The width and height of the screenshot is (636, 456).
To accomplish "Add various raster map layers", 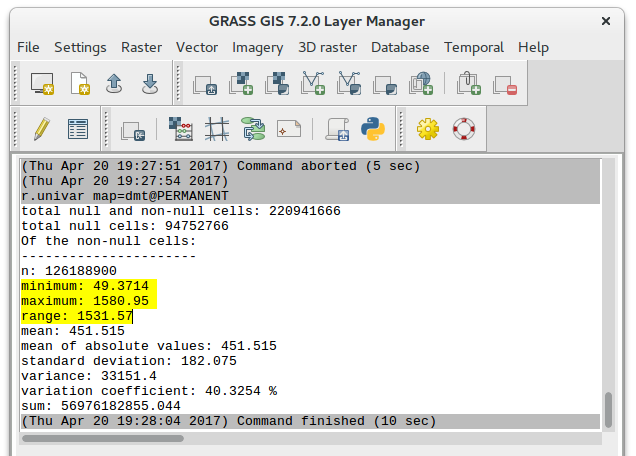I will pyautogui.click(x=277, y=84).
